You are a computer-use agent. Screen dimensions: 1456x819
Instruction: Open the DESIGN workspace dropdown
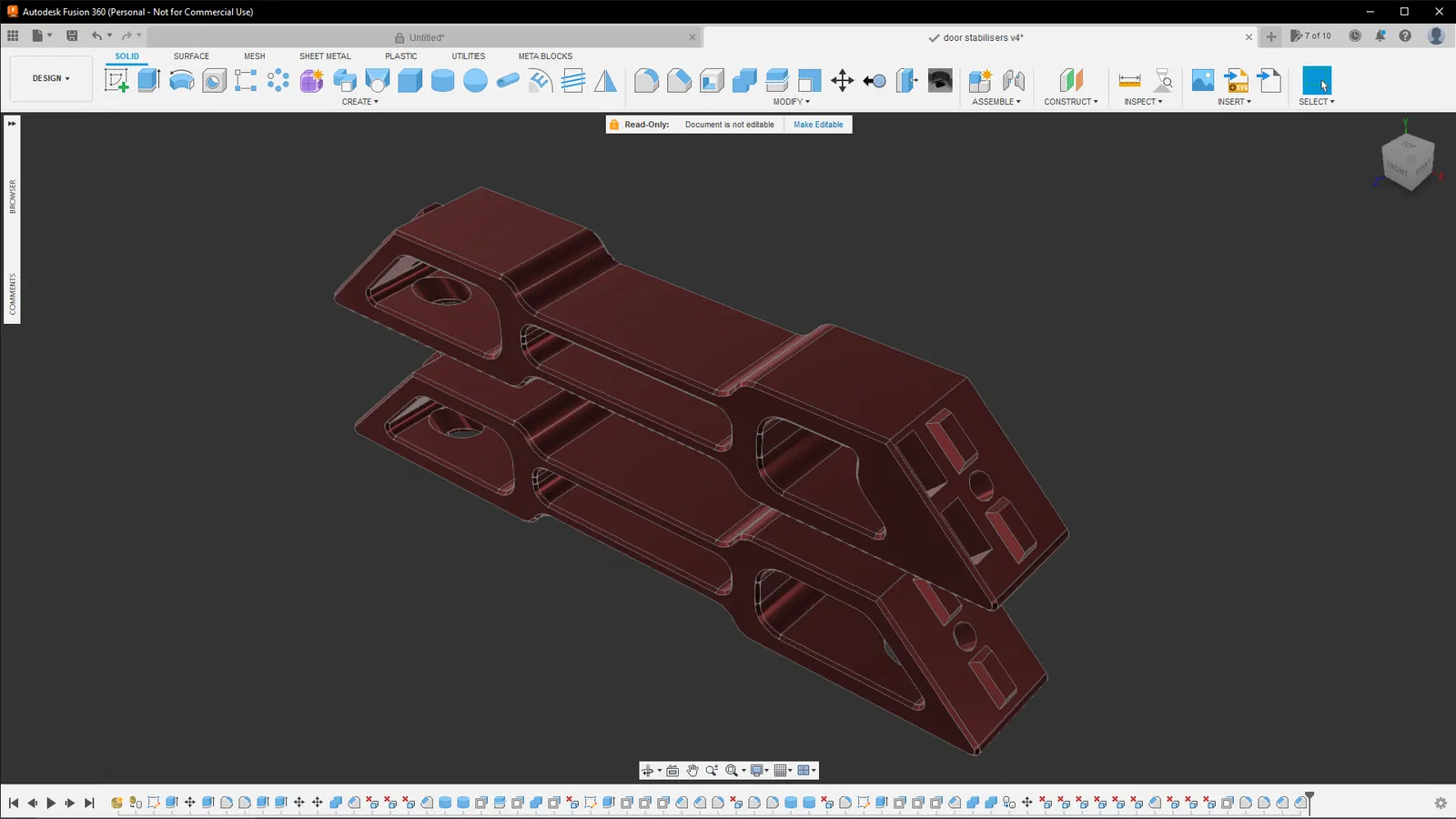(x=51, y=78)
